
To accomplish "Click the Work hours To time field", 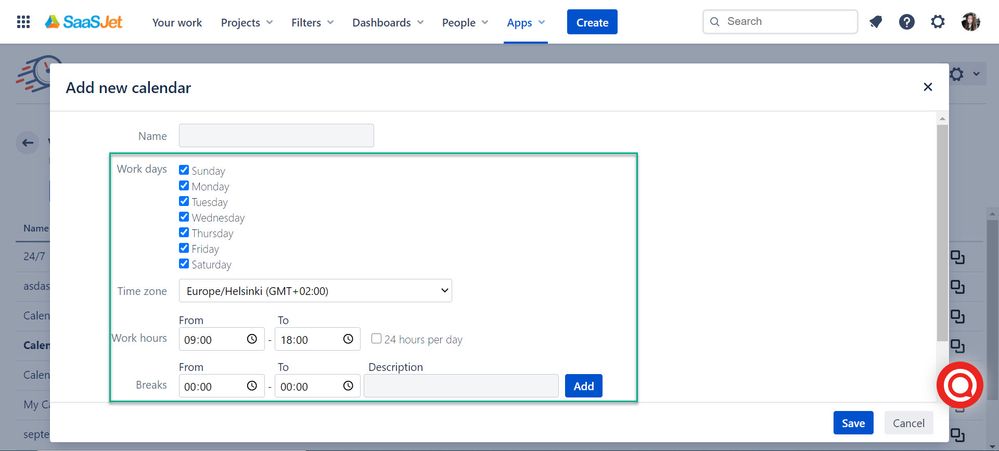I will pos(317,340).
